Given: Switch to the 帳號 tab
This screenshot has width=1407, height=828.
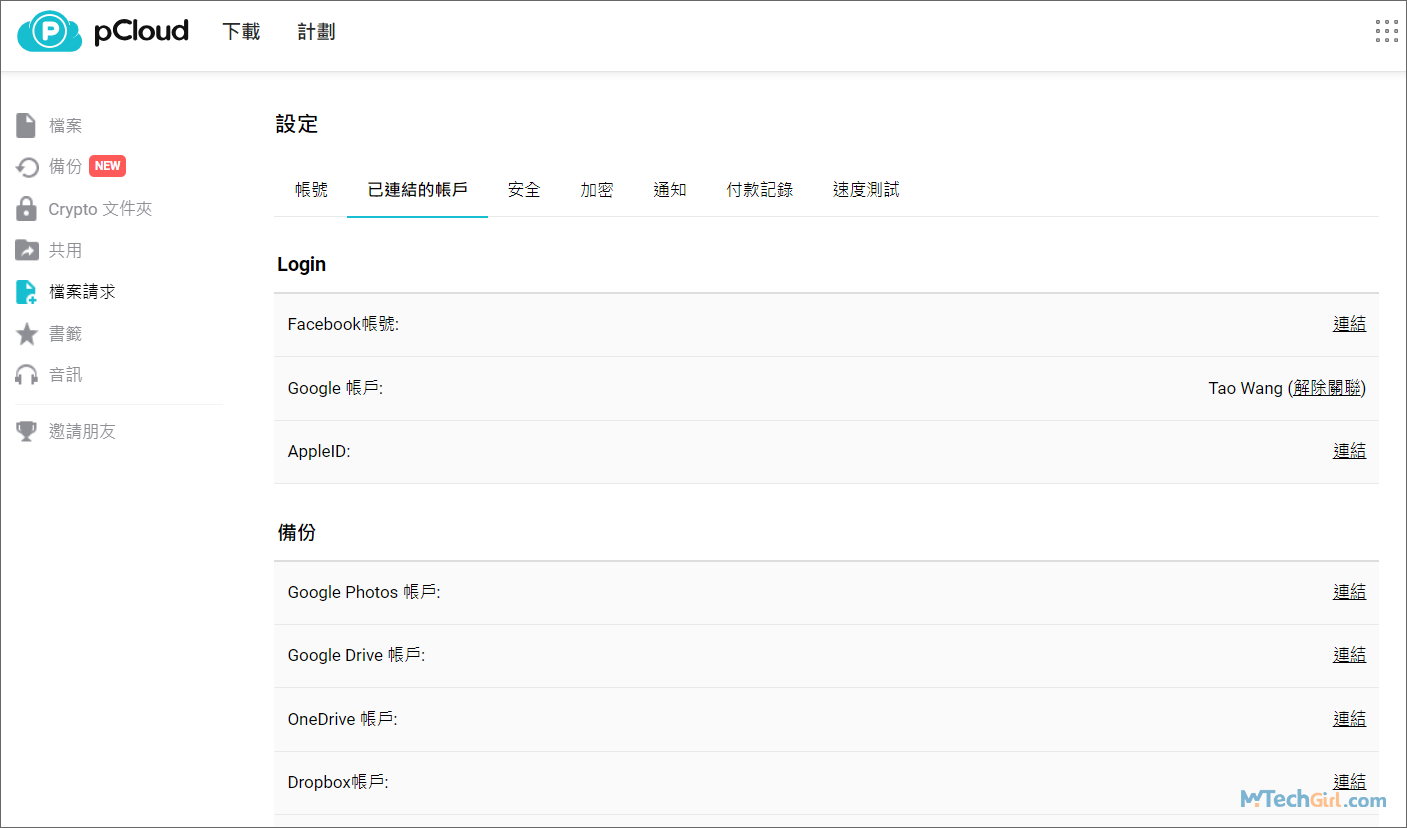Looking at the screenshot, I should [311, 190].
